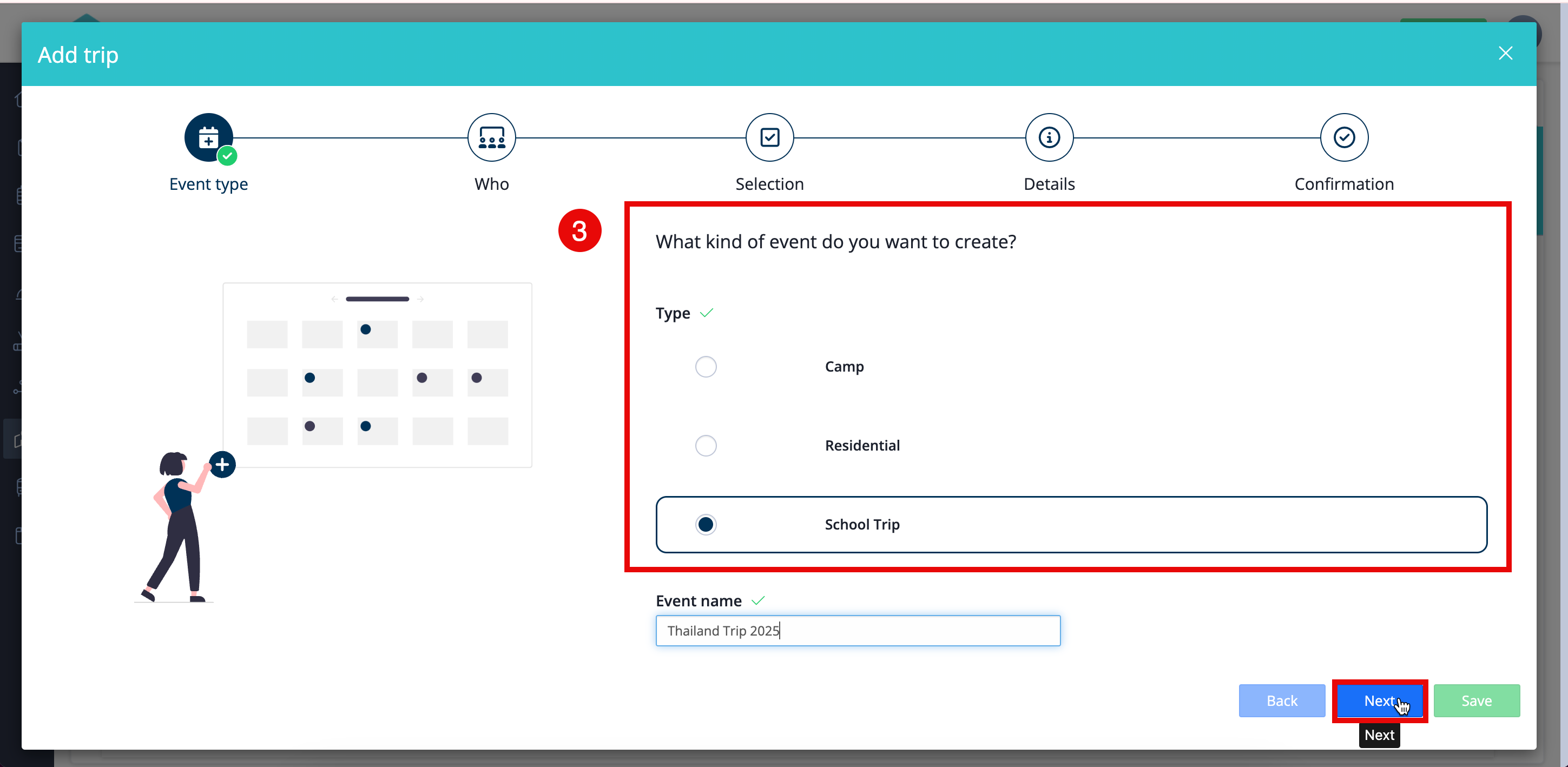Click the Next button
This screenshot has width=1568, height=767.
point(1379,700)
